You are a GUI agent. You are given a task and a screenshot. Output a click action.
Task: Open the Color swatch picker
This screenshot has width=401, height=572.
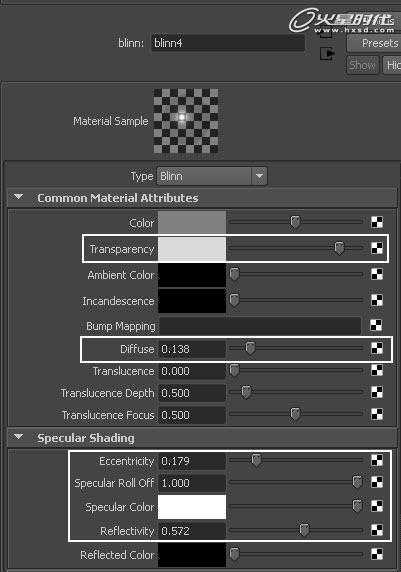(x=192, y=222)
